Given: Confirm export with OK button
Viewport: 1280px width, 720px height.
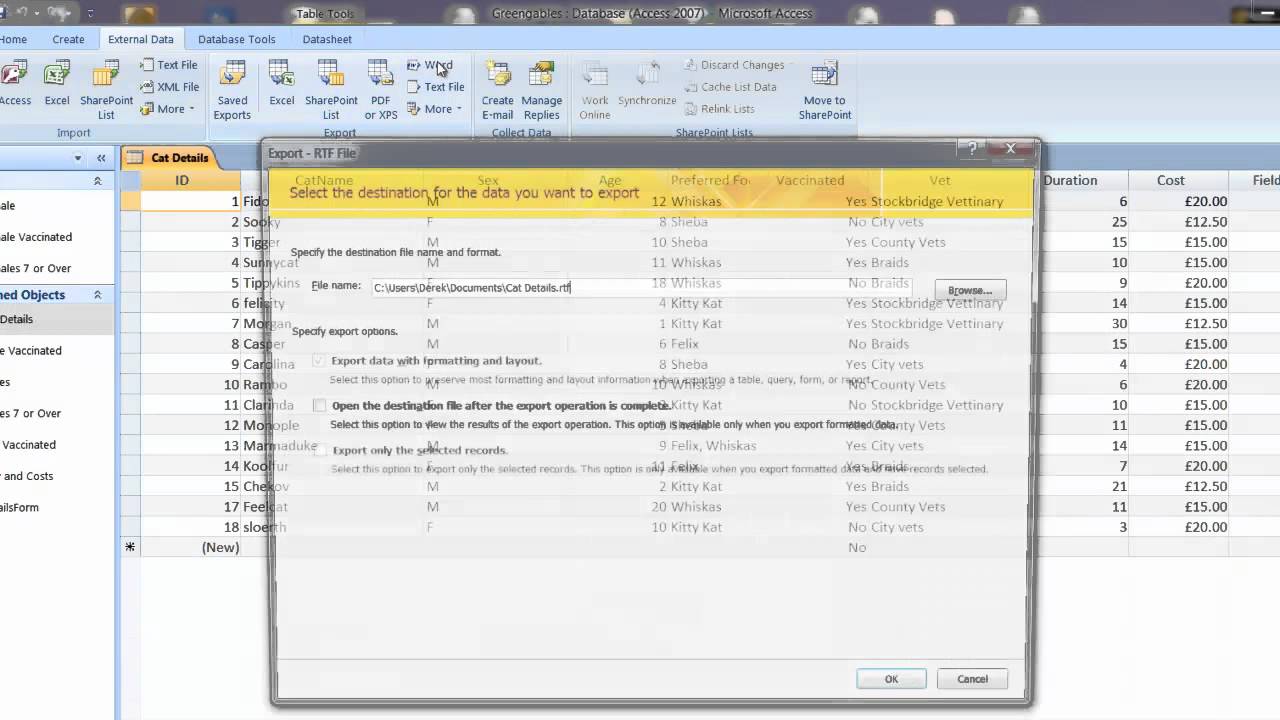Looking at the screenshot, I should pos(891,679).
